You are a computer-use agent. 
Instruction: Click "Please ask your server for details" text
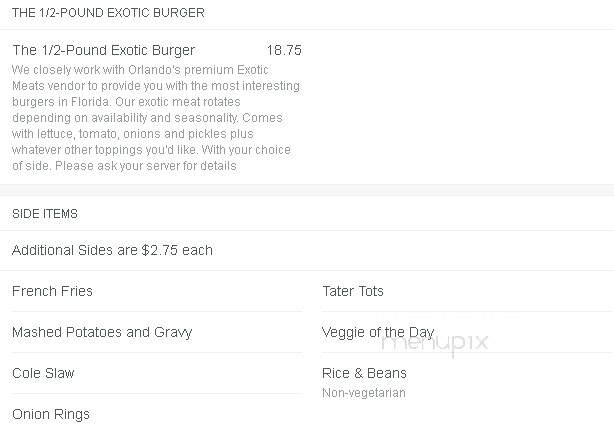pyautogui.click(x=146, y=166)
